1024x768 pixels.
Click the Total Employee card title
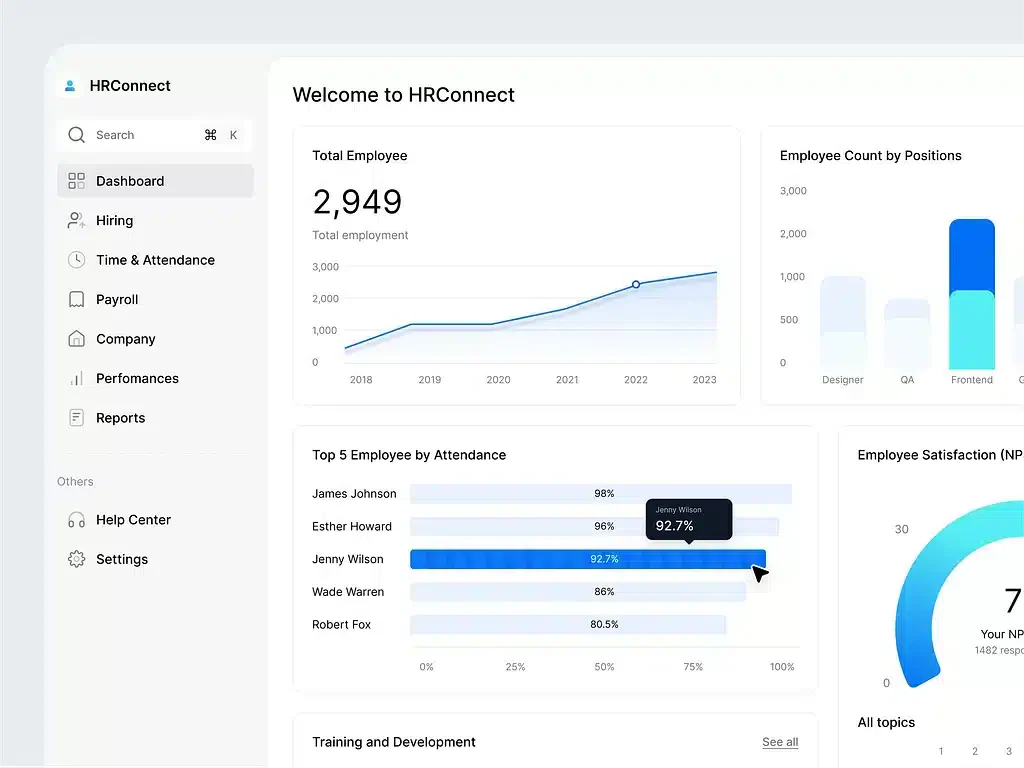[360, 155]
